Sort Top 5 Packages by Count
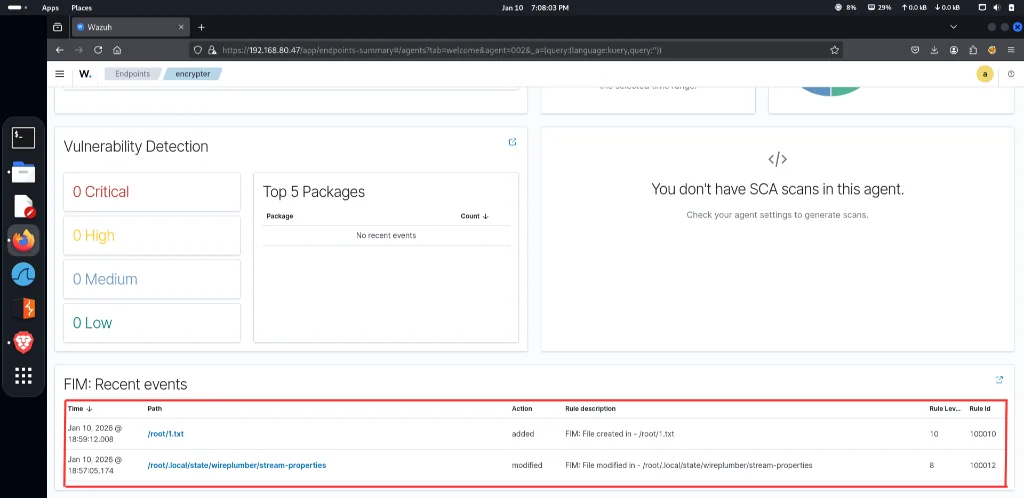This screenshot has width=1024, height=498. pyautogui.click(x=474, y=216)
